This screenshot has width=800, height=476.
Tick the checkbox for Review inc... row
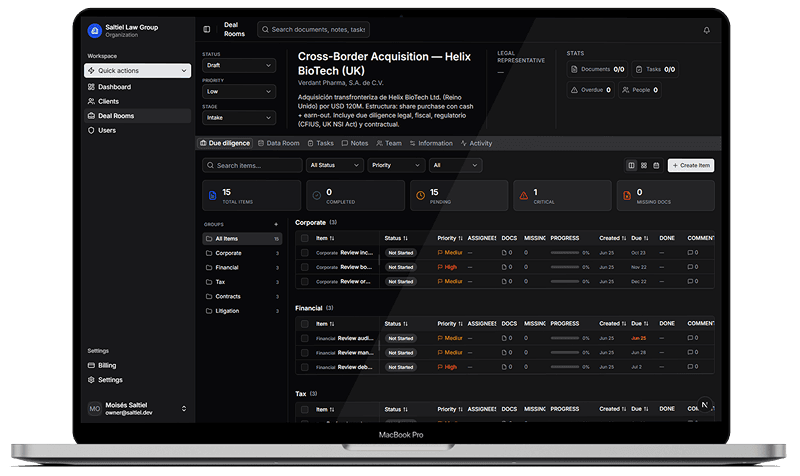(305, 253)
